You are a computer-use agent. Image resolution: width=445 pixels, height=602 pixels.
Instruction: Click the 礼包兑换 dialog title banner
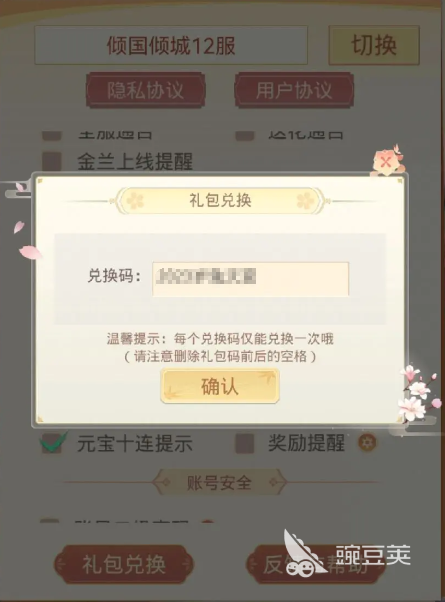pos(220,200)
